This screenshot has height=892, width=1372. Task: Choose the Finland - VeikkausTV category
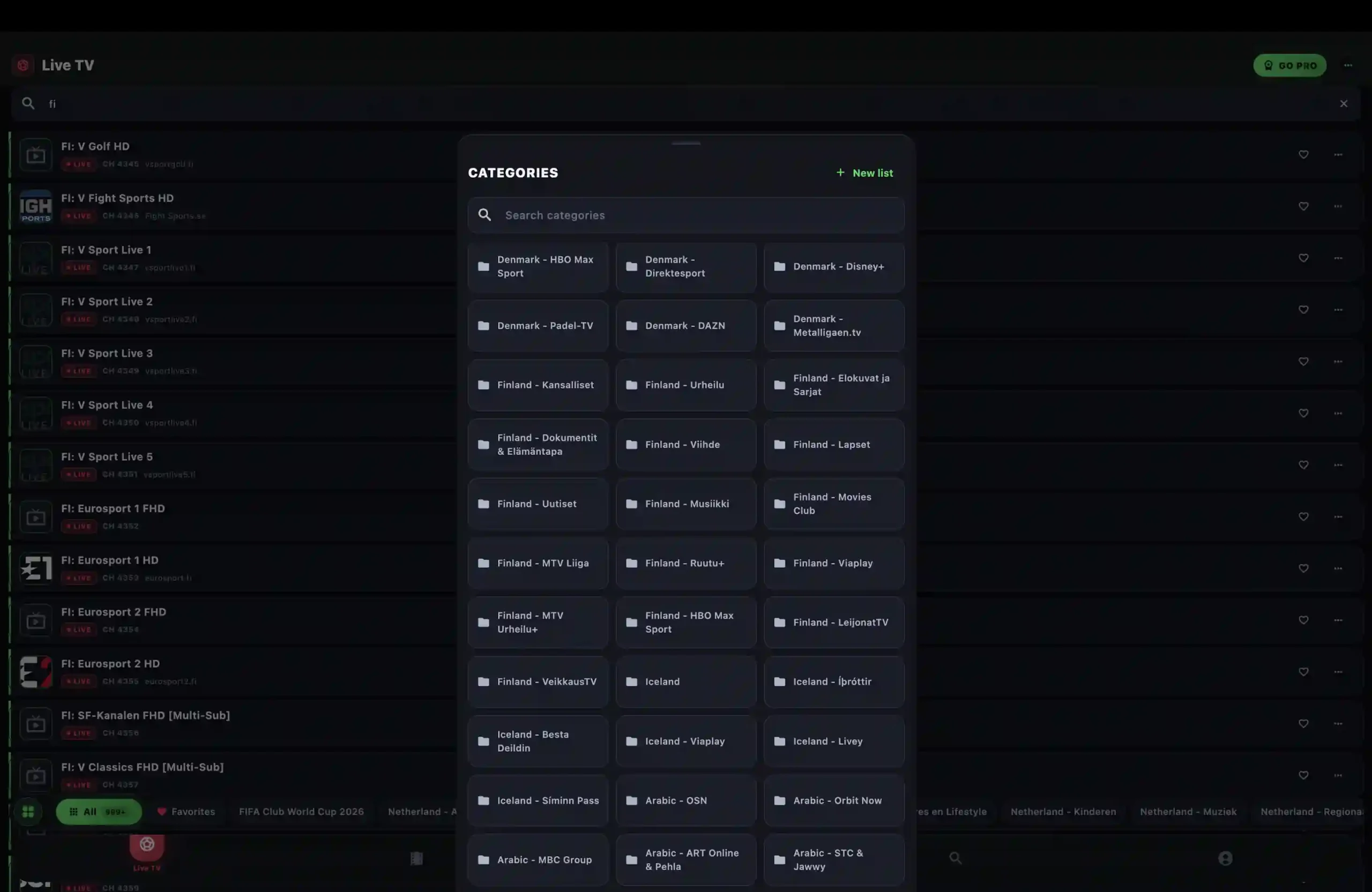tap(537, 681)
